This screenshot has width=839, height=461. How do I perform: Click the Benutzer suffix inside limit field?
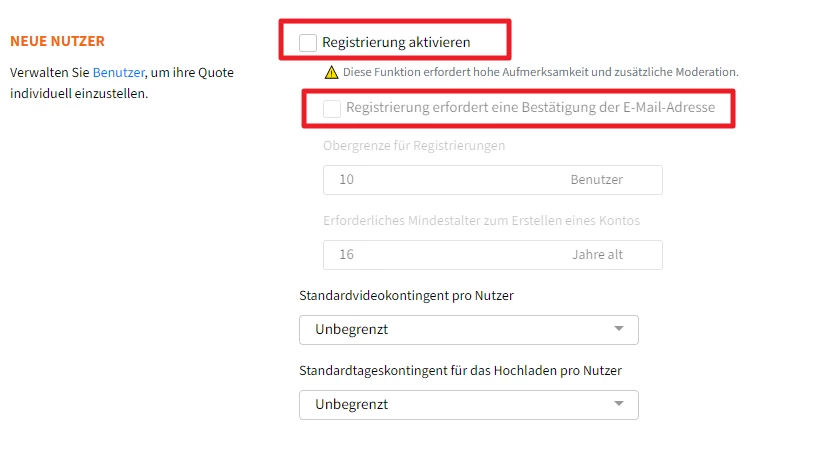(x=597, y=180)
